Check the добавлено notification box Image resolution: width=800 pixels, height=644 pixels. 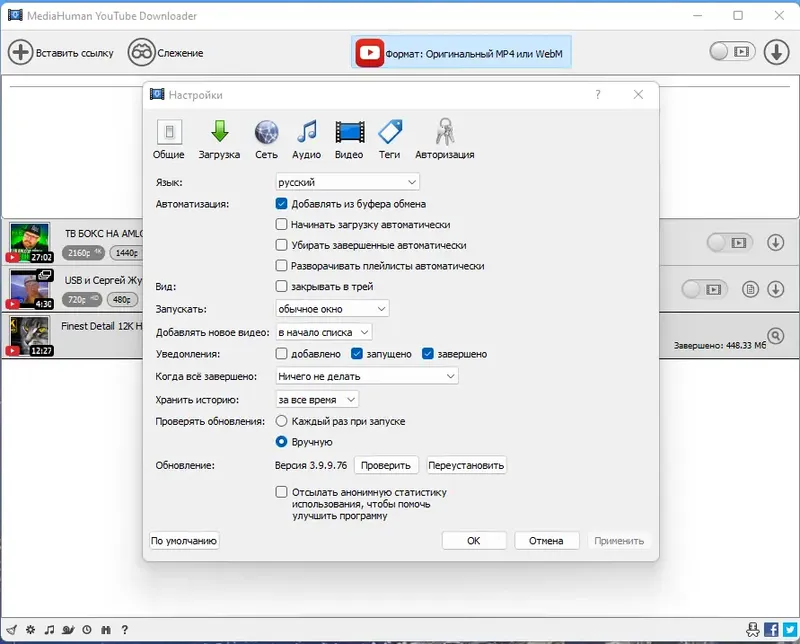(281, 353)
